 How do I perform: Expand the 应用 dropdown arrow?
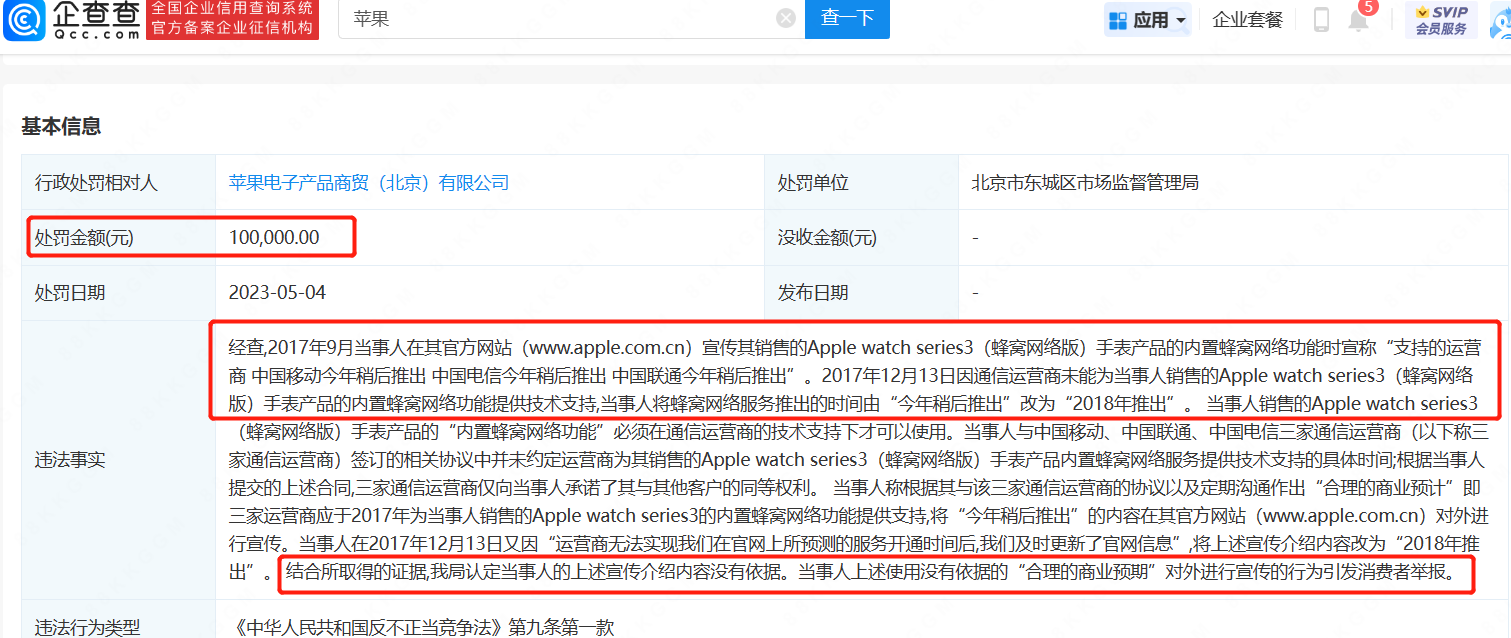[1181, 21]
